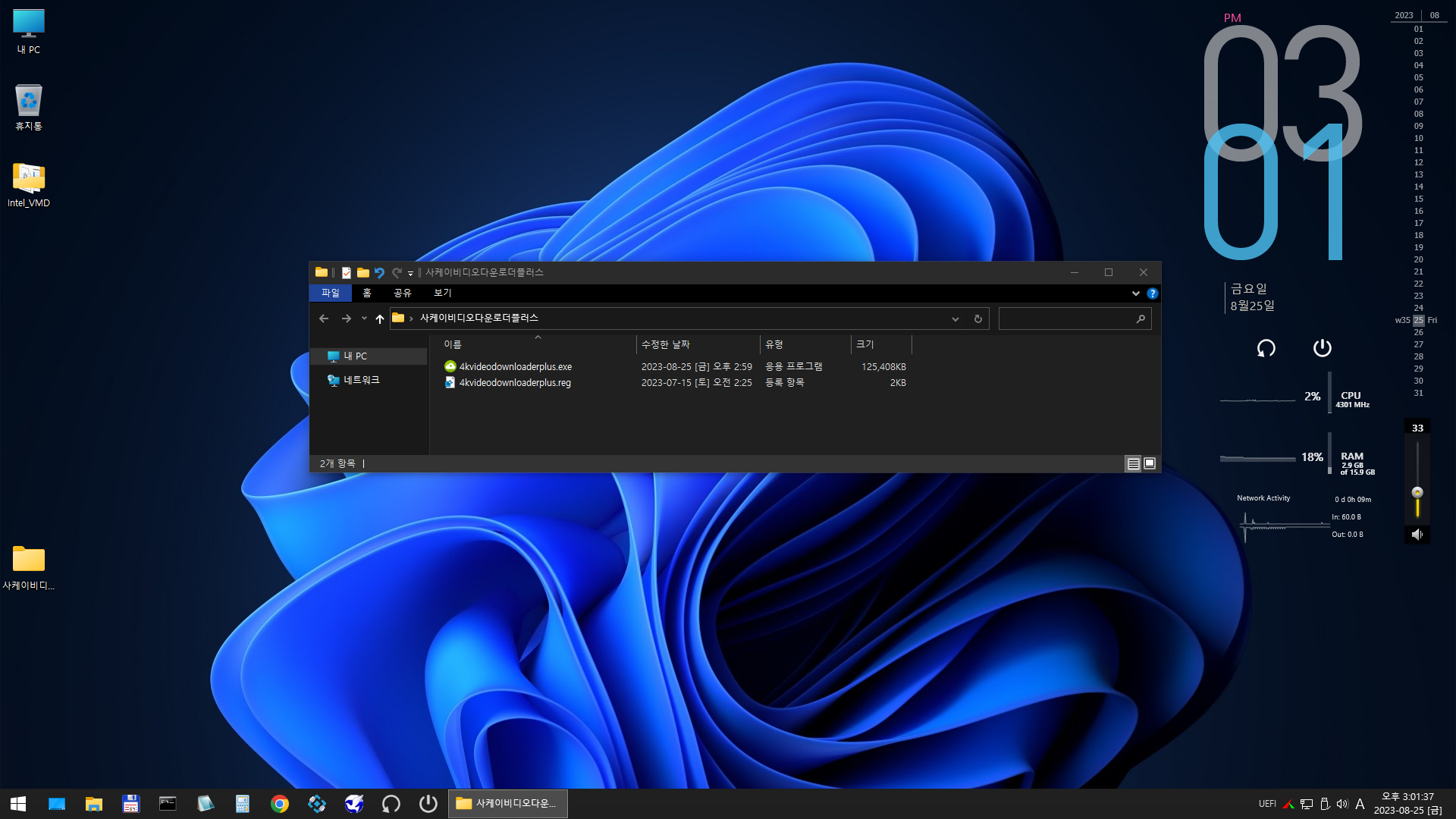Click the tray network icon

[1306, 804]
